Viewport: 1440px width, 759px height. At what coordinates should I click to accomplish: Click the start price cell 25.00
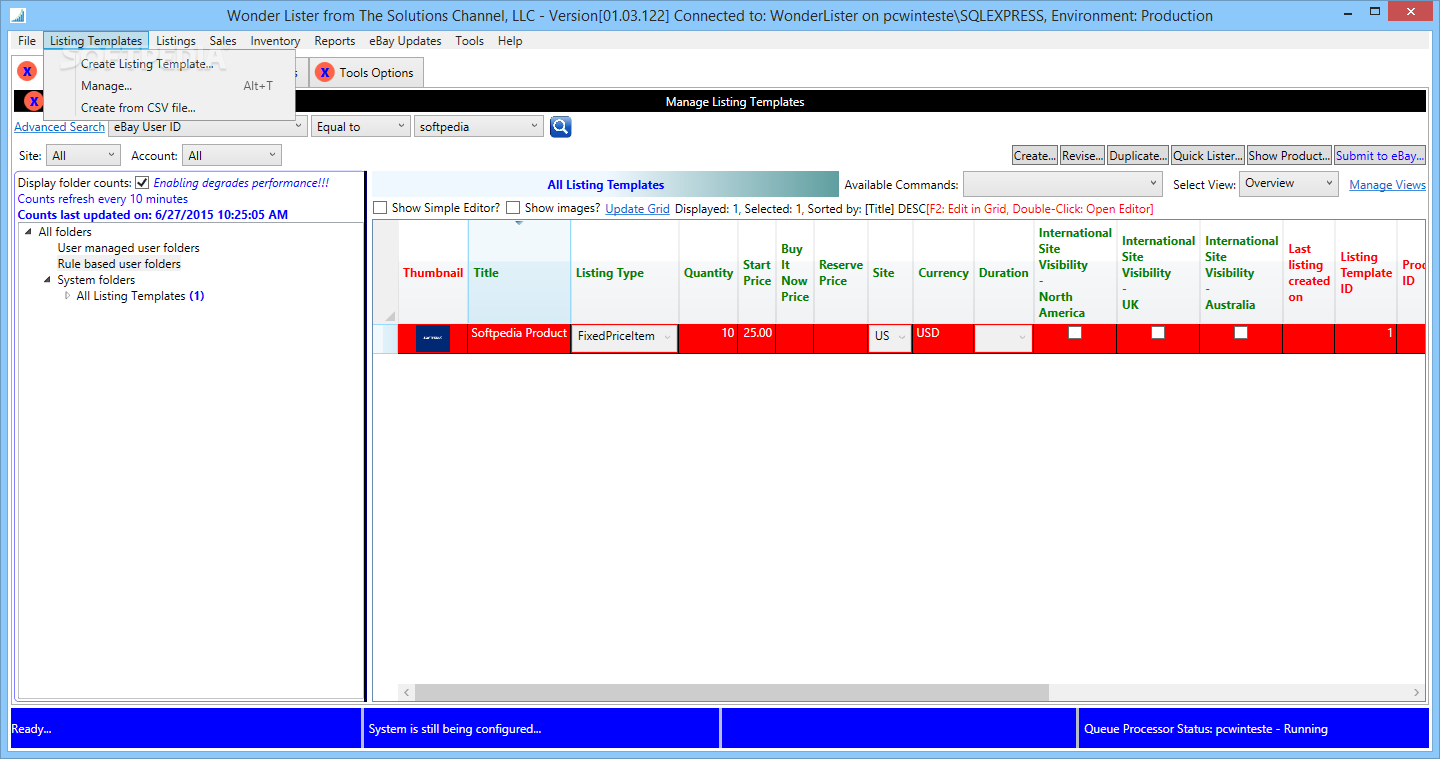point(757,338)
